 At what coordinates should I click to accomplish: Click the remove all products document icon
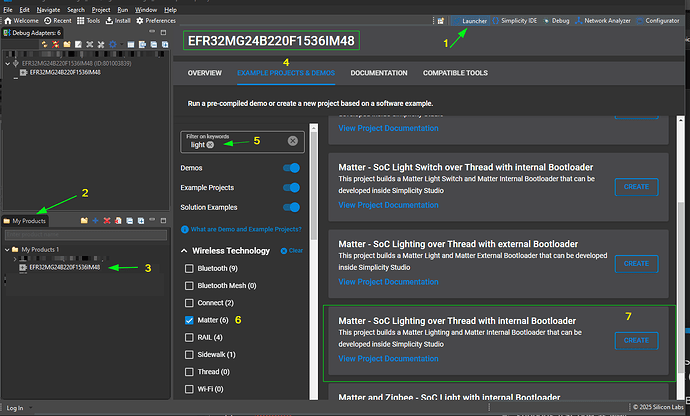pyautogui.click(x=118, y=221)
